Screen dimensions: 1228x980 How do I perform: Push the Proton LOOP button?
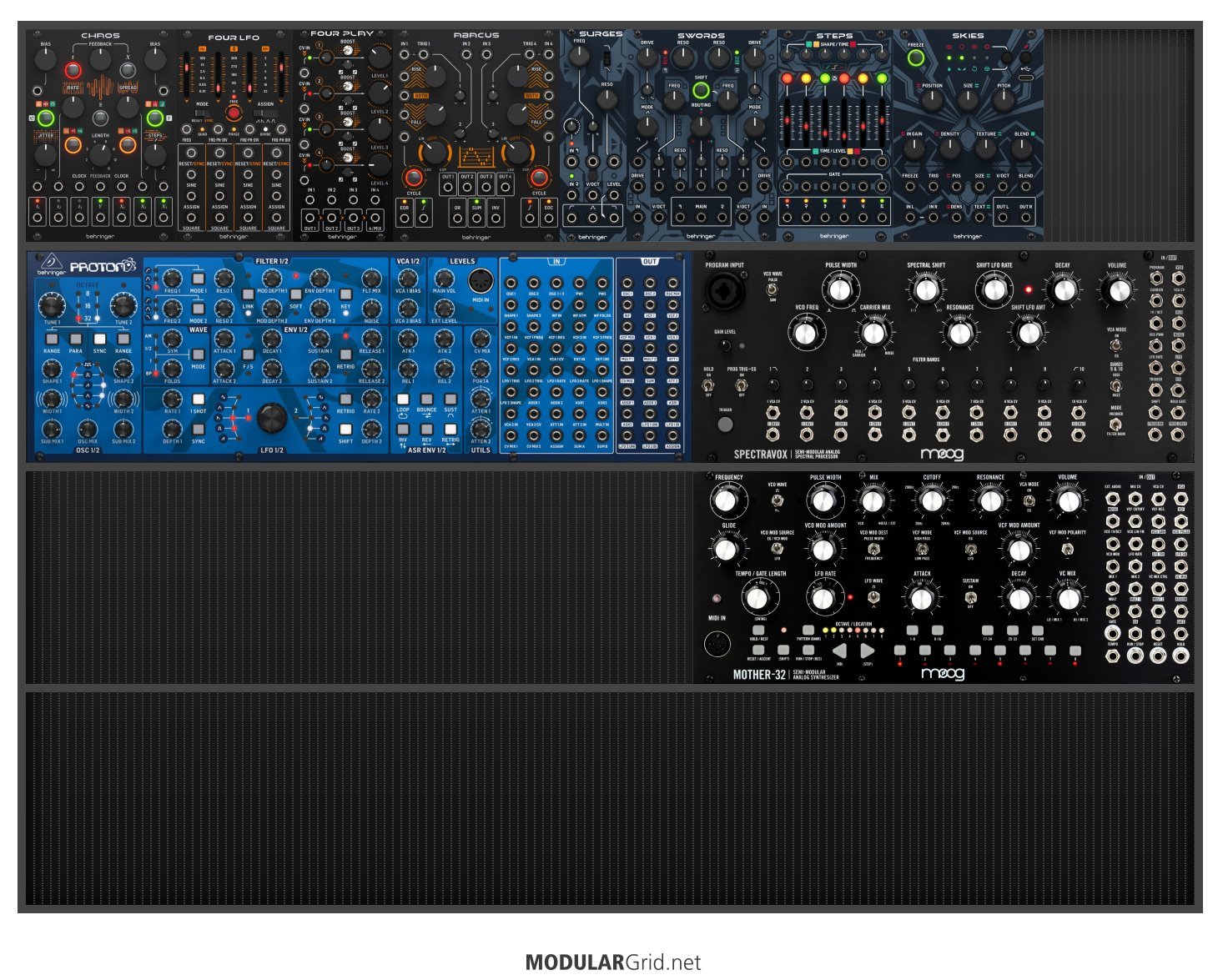(x=403, y=400)
